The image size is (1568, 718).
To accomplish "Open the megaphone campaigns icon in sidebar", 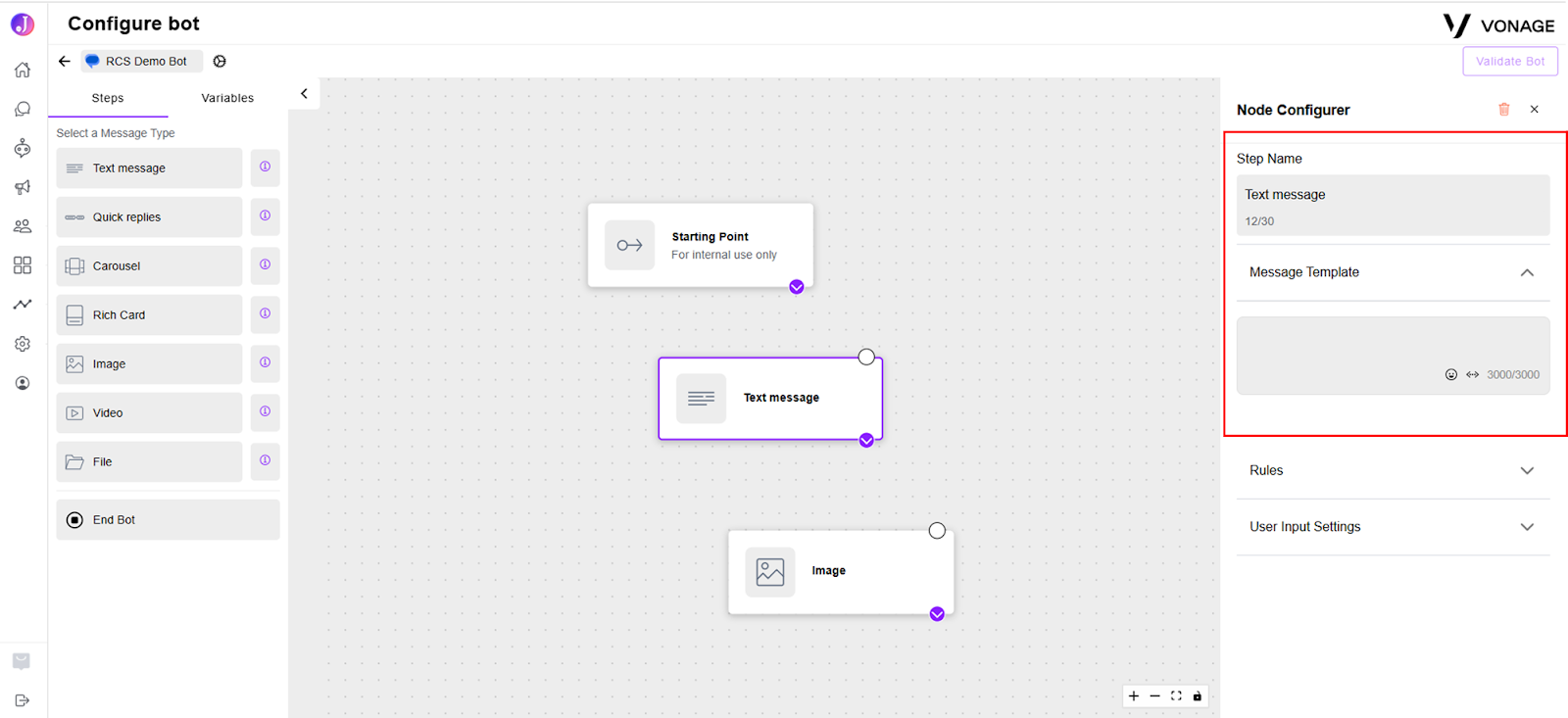I will pos(23,187).
